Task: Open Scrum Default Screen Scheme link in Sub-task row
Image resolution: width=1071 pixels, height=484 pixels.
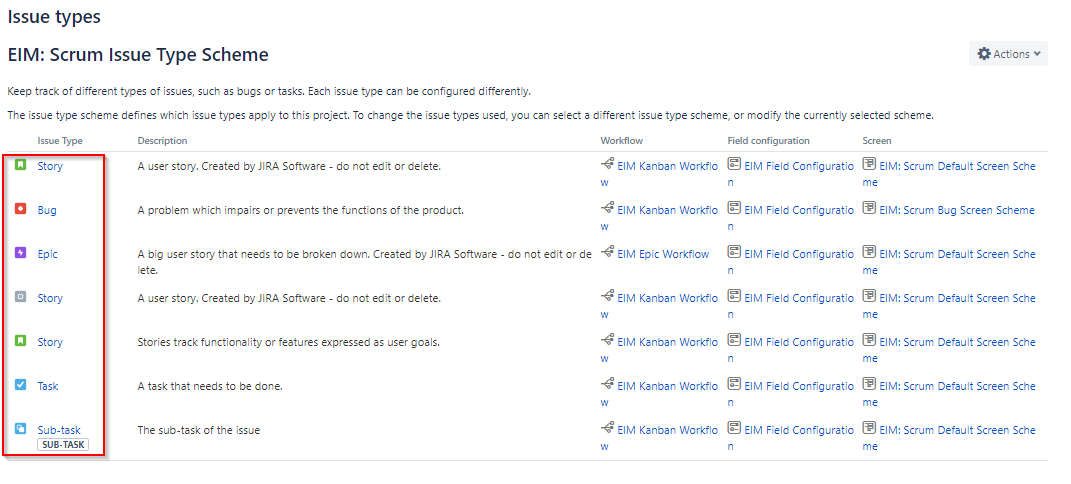Action: (949, 438)
